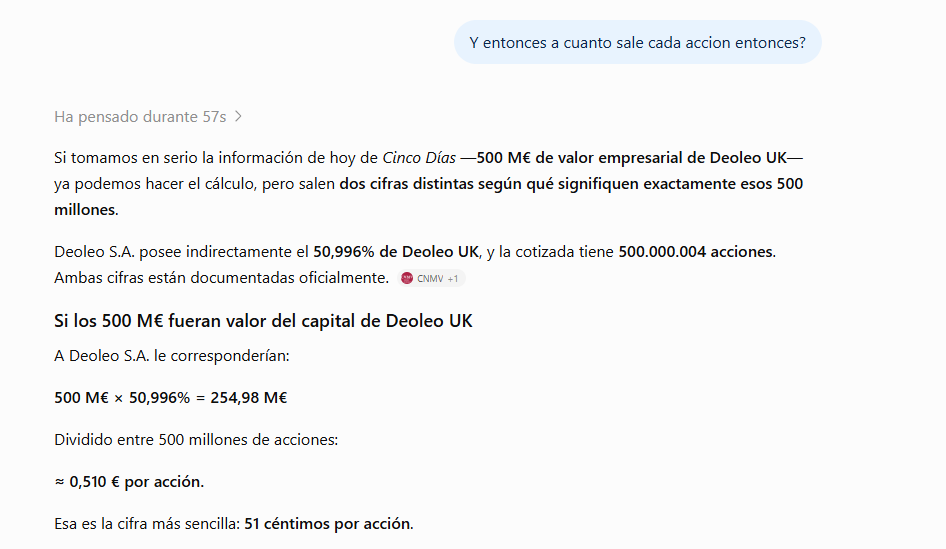Click the italic "Cinco Días" text
The image size is (946, 549).
419,157
